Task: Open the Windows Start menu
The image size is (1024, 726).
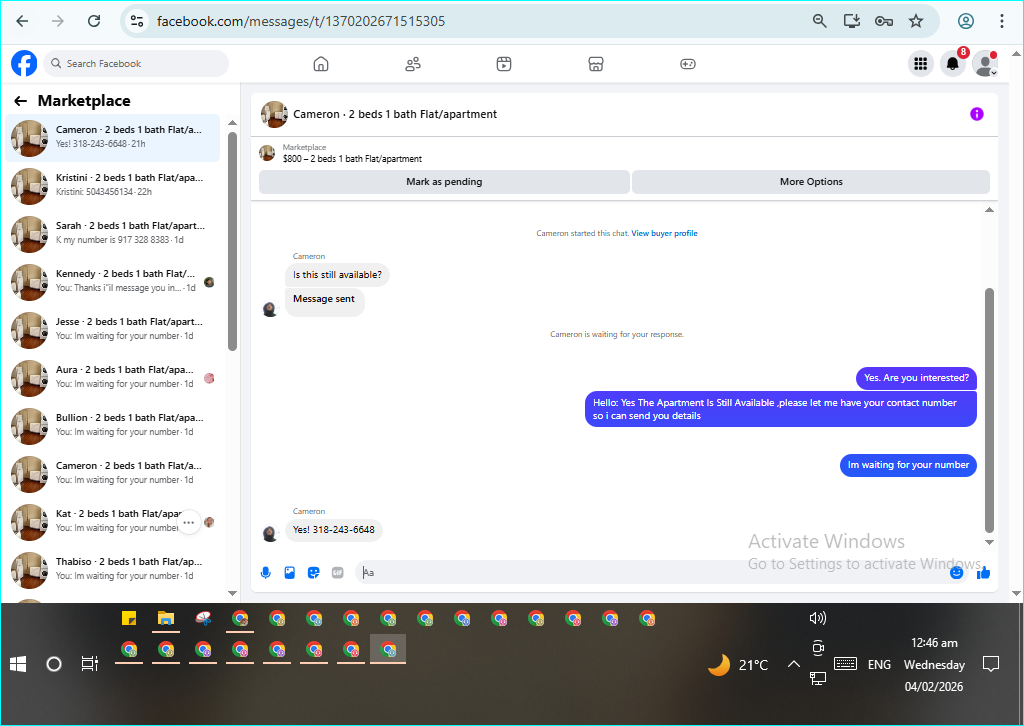Action: [18, 664]
